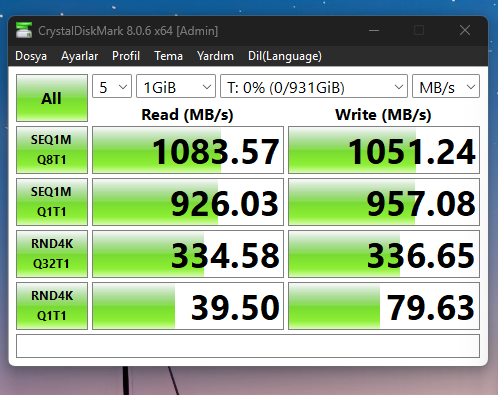Click the CrystalDiskMark app icon in title bar
The width and height of the screenshot is (498, 395).
24,30
